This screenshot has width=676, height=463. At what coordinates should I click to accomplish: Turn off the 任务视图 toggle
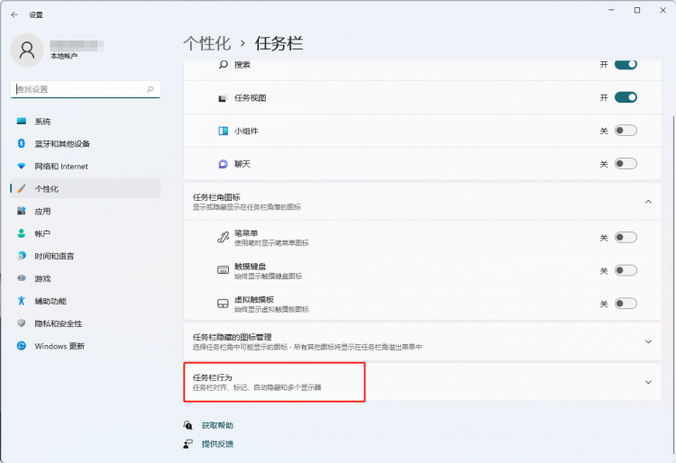tap(626, 97)
